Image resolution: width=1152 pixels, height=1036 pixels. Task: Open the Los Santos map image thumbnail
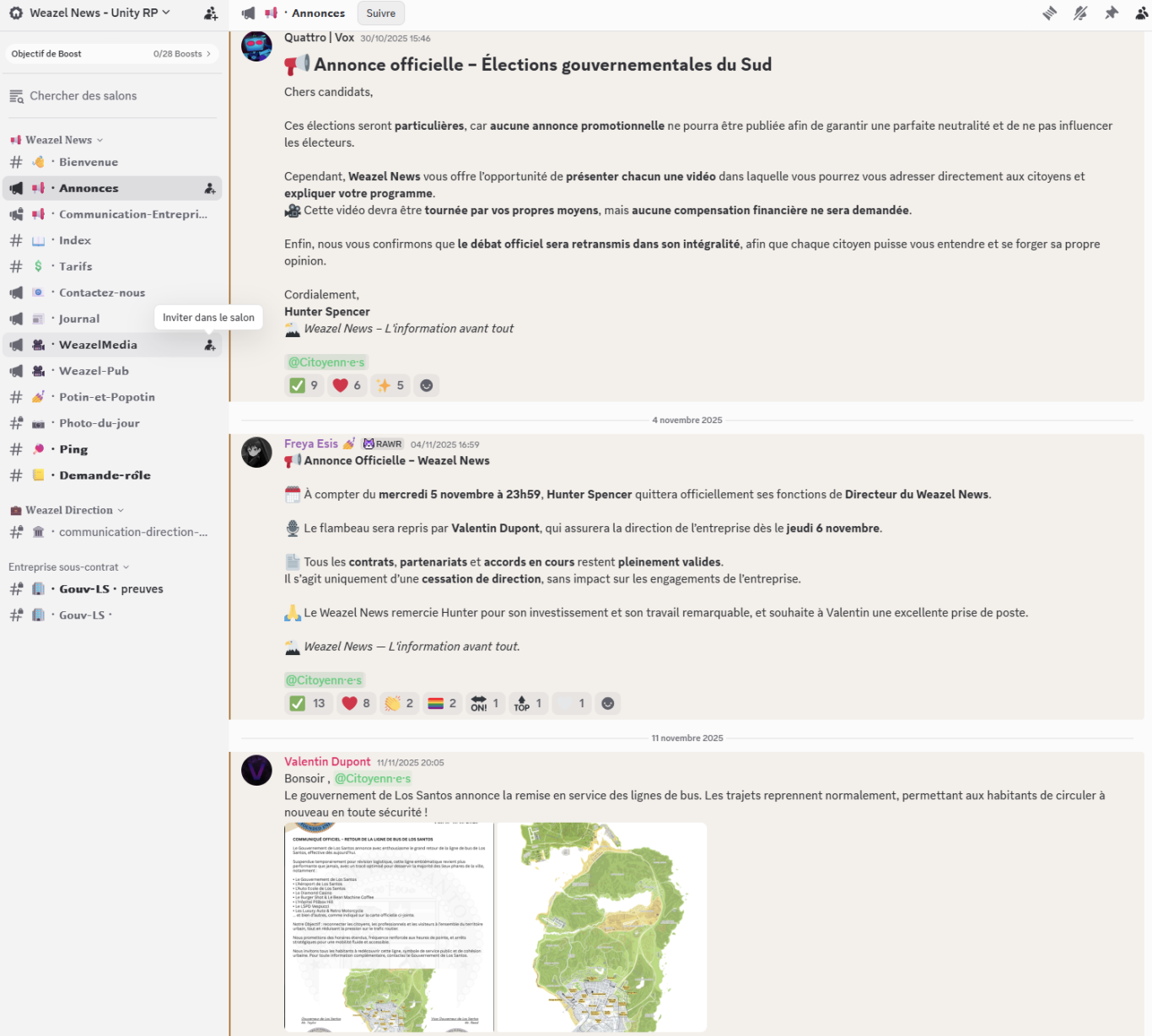pos(601,926)
